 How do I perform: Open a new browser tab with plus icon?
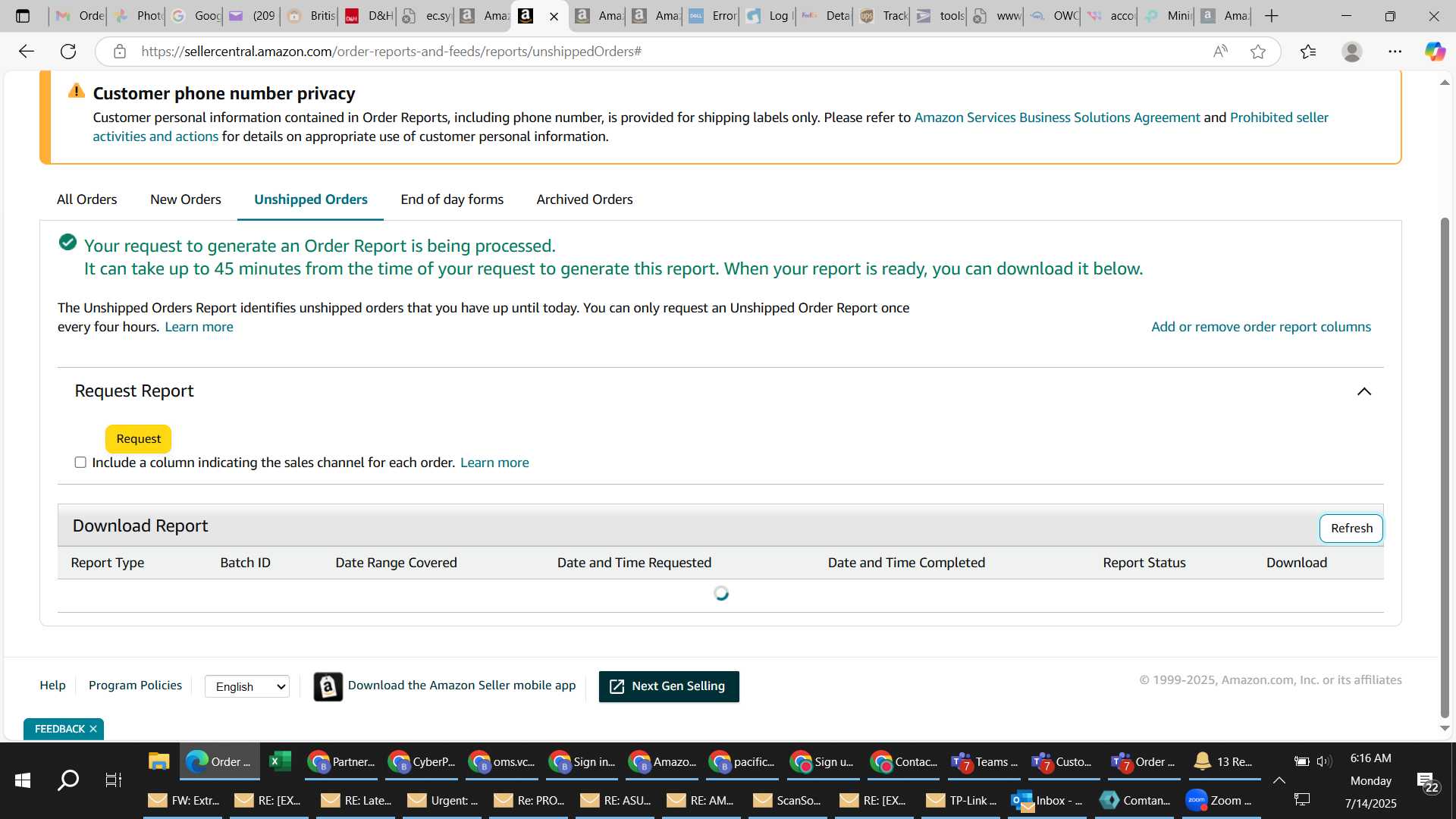tap(1272, 16)
